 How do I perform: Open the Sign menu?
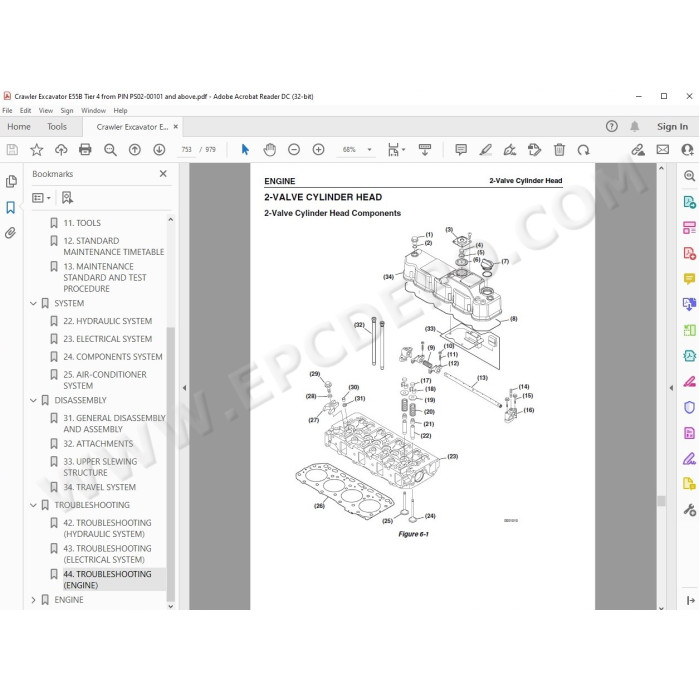[67, 110]
